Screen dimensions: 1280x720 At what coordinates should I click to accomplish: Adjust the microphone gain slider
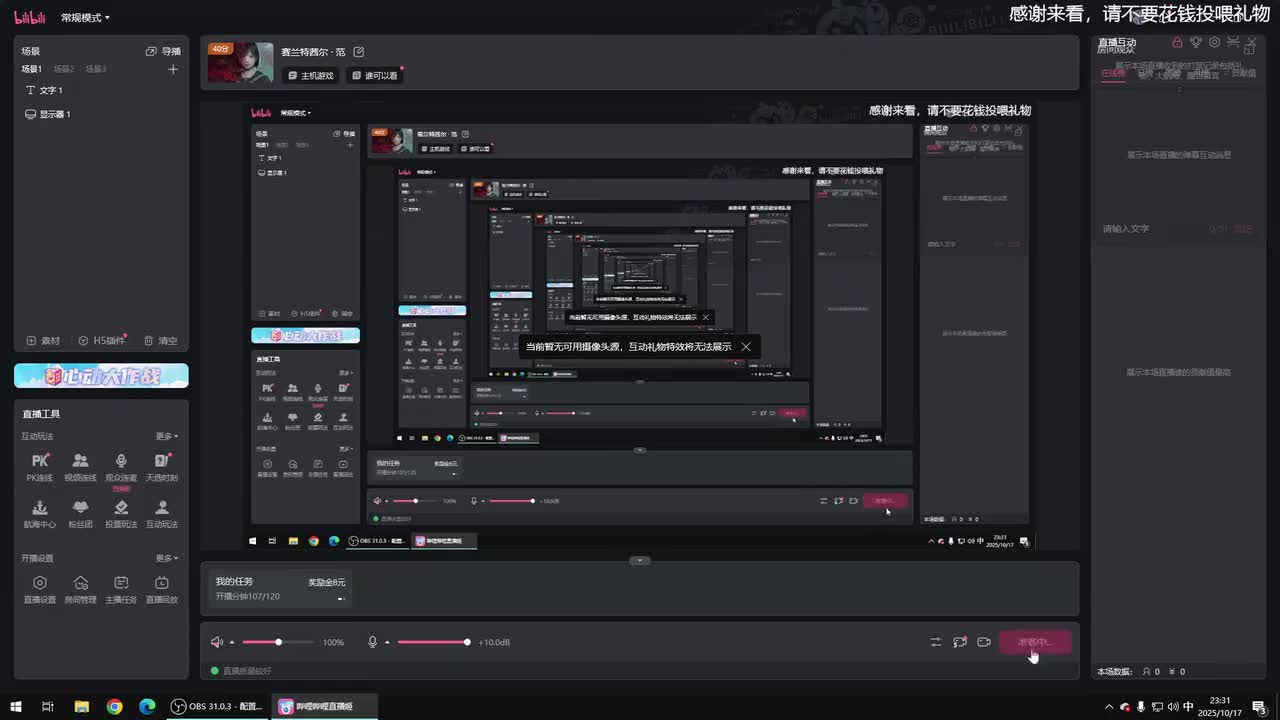[x=433, y=642]
